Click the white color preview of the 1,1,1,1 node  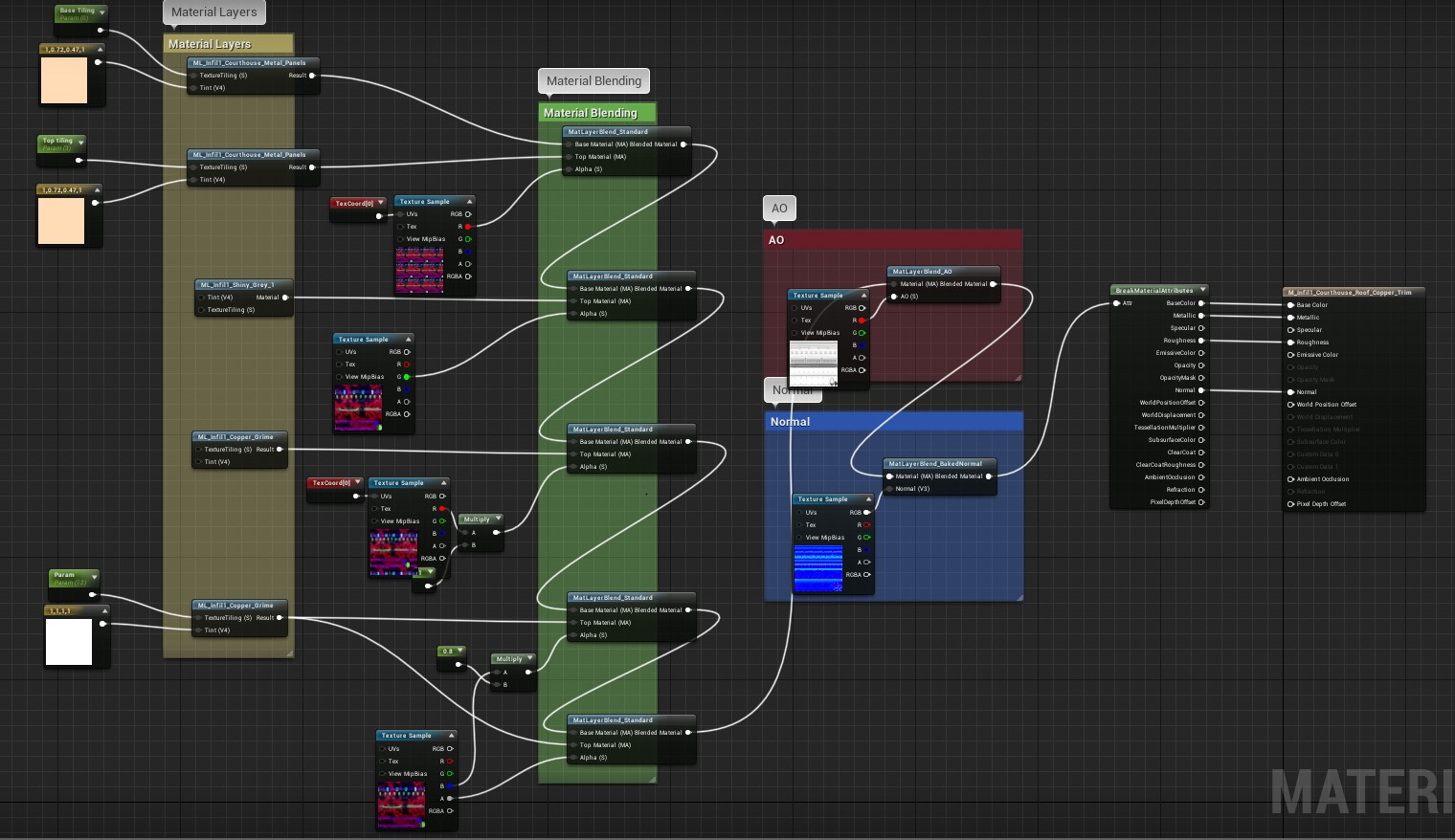(x=69, y=642)
